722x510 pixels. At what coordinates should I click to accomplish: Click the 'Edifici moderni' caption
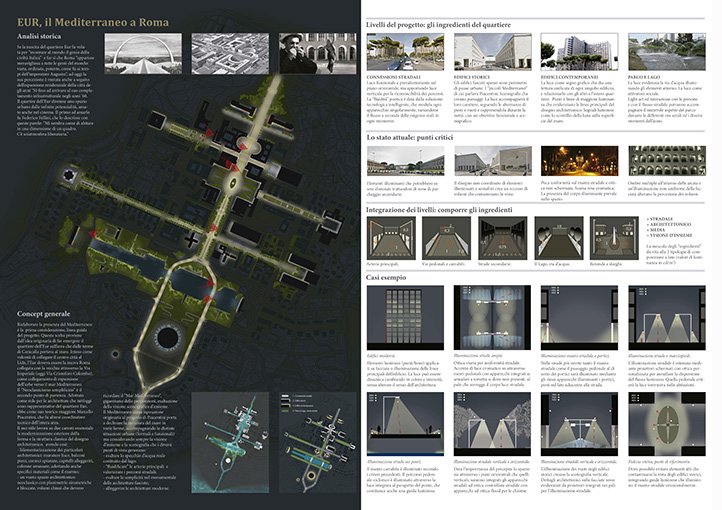(381, 356)
